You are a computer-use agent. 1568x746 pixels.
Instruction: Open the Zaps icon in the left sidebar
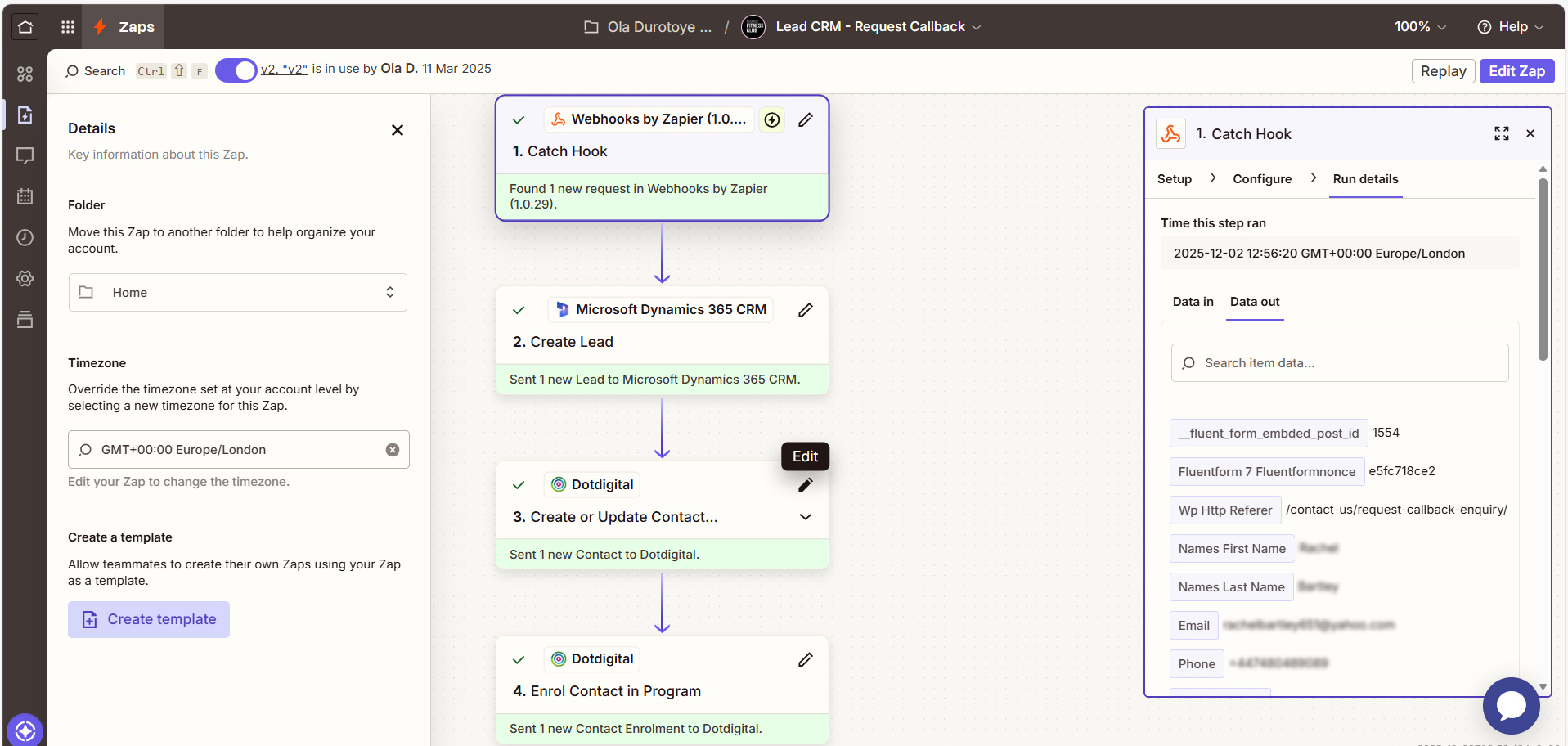(25, 115)
